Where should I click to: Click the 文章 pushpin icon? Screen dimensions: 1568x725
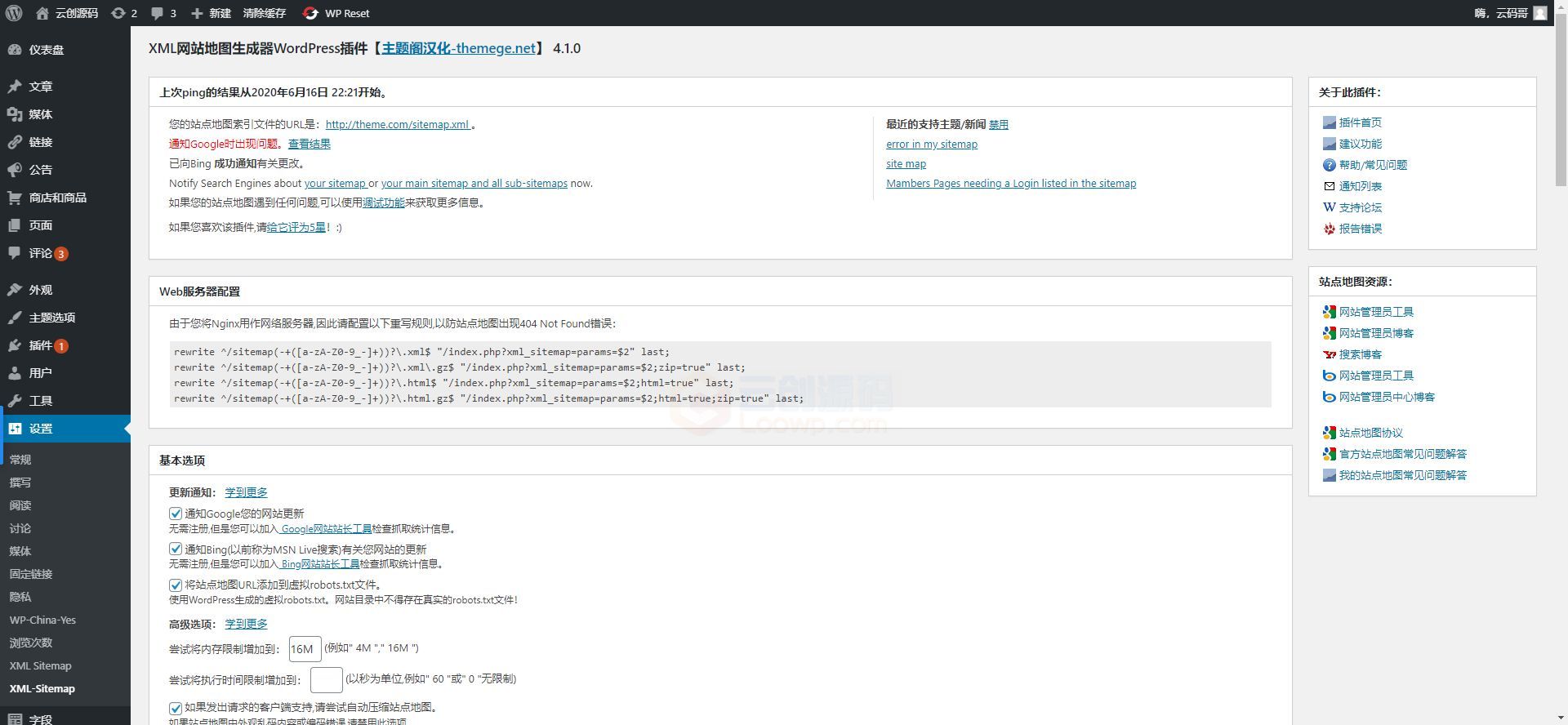[x=15, y=87]
